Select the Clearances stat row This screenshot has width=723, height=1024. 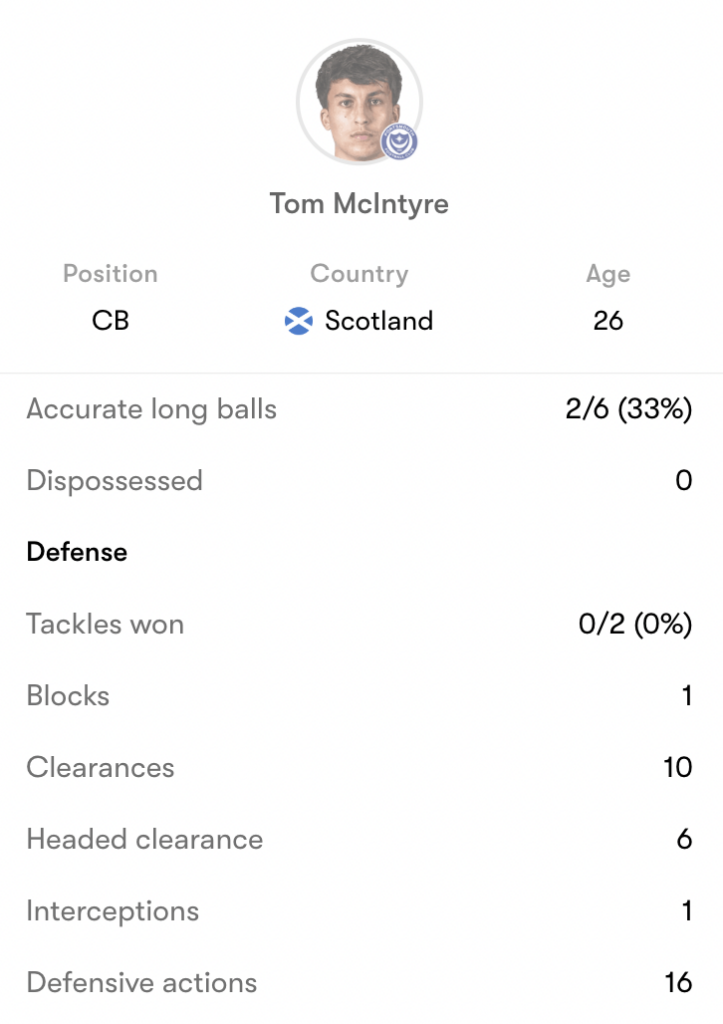pos(359,767)
